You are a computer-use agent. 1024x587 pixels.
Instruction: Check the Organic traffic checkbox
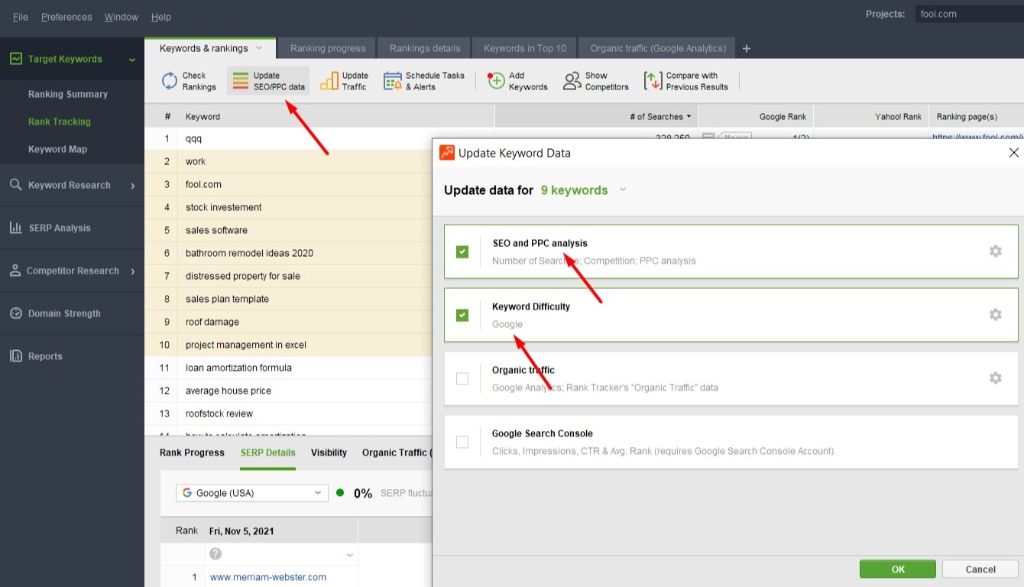coord(462,378)
